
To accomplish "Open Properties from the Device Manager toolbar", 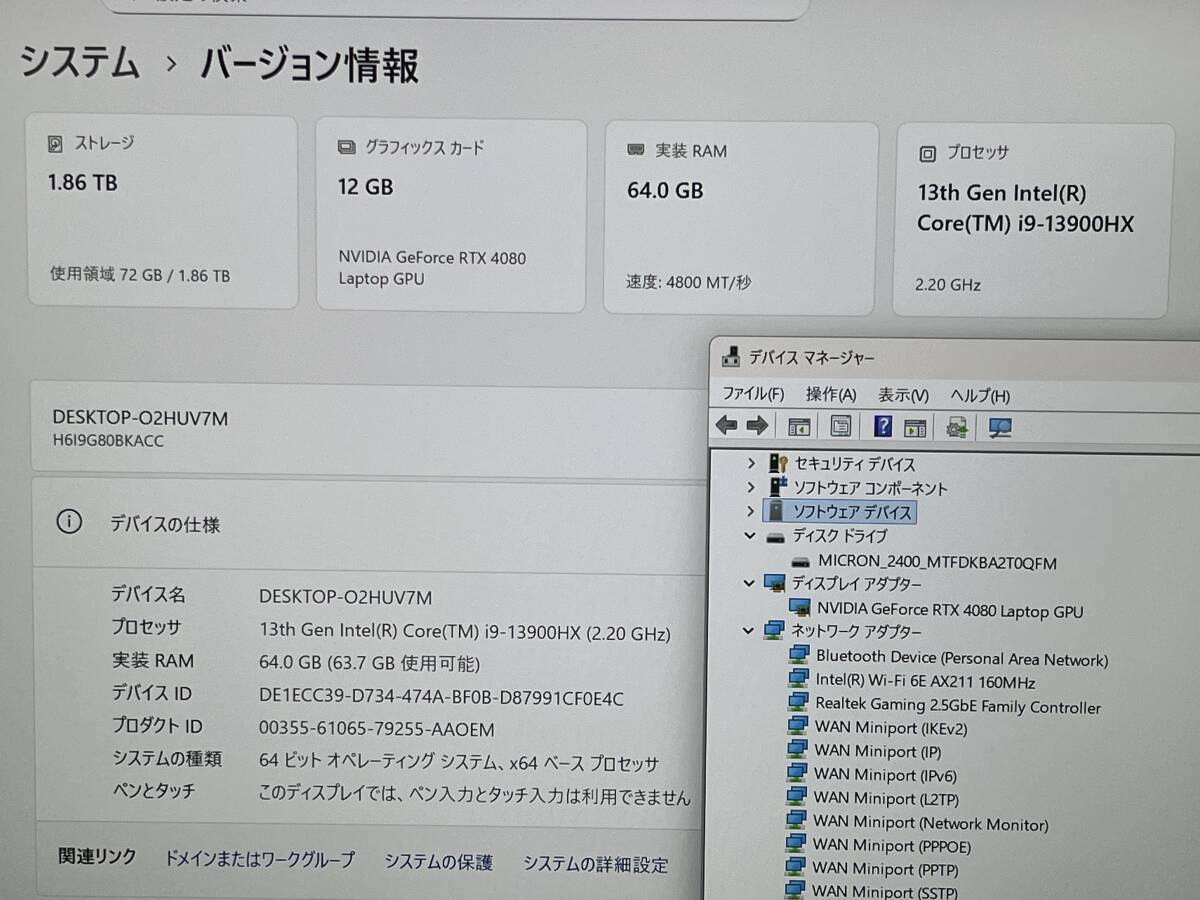I will (x=841, y=427).
